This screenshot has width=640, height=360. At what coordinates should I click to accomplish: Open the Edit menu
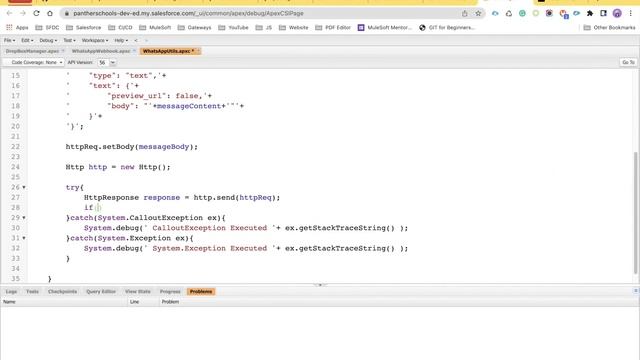(27, 40)
